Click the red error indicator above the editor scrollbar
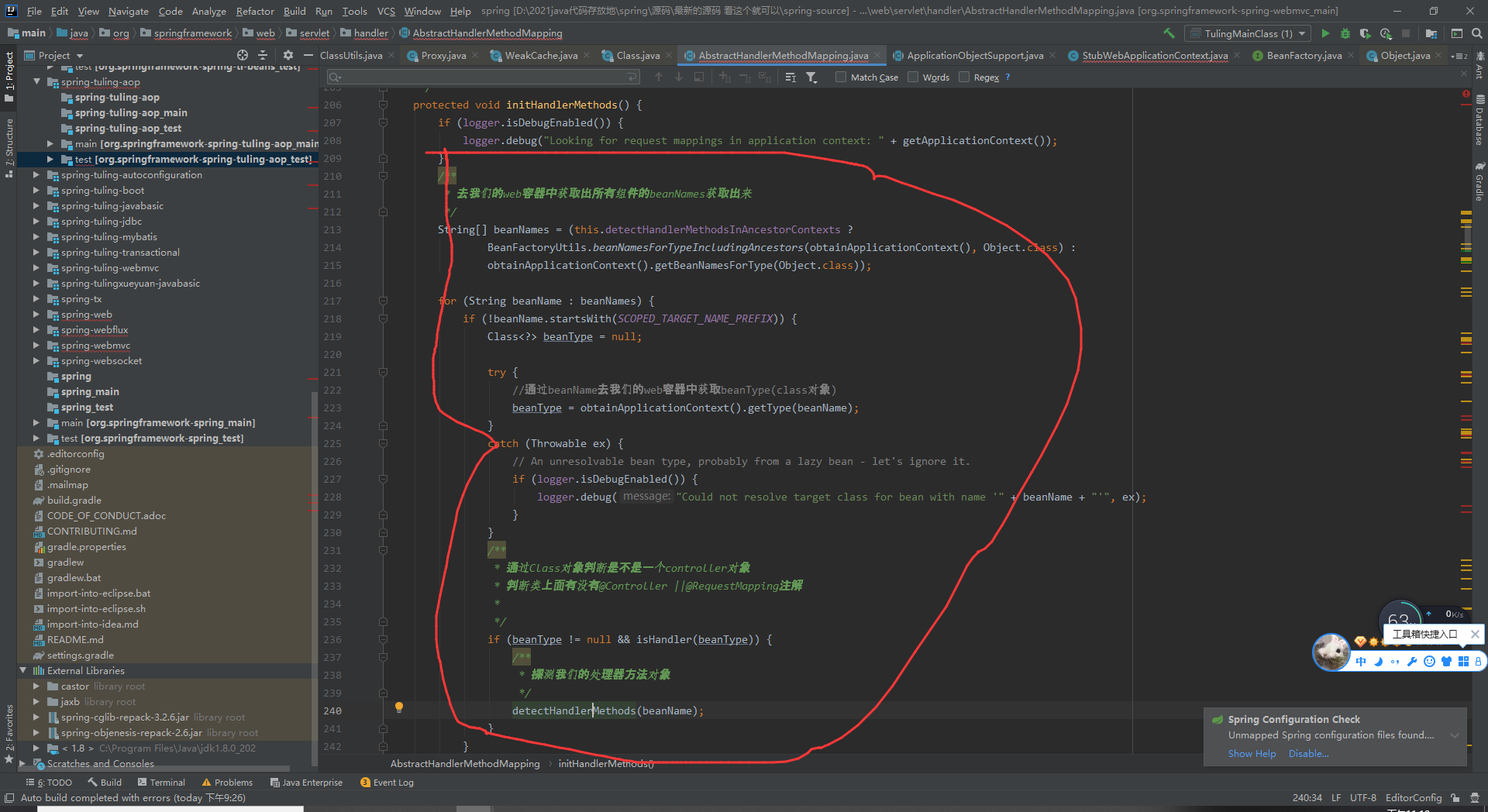The height and width of the screenshot is (812, 1488). click(x=1466, y=94)
